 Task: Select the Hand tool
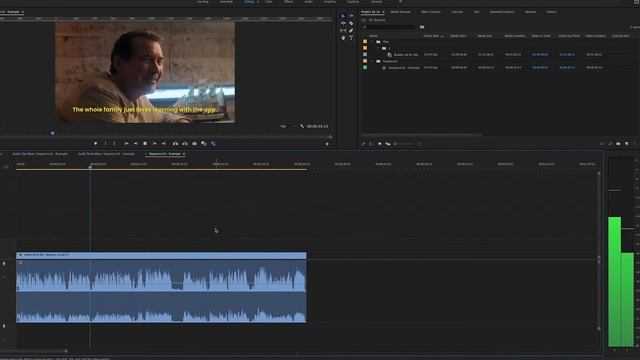pyautogui.click(x=343, y=38)
